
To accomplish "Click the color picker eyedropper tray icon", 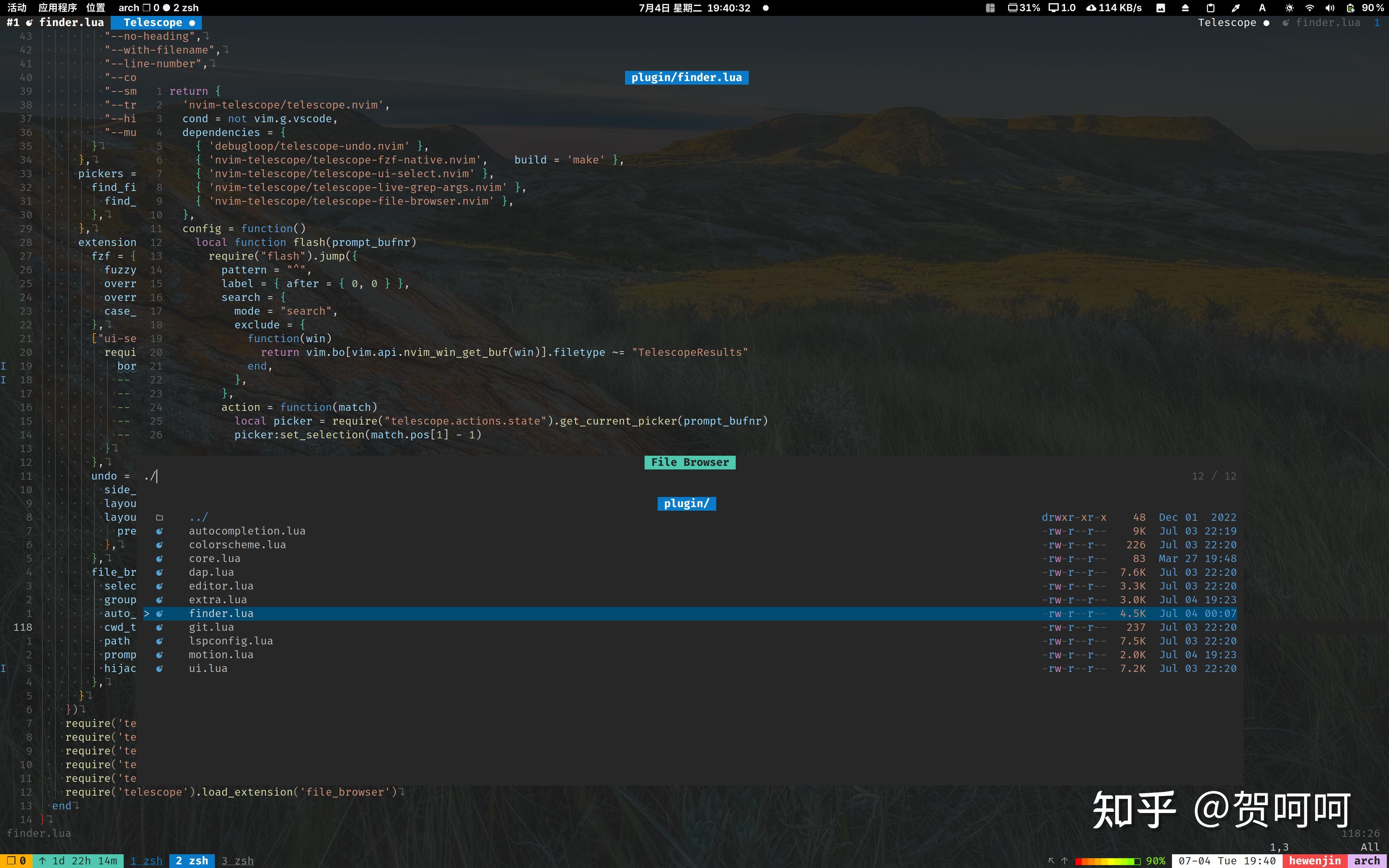I will click(x=1236, y=8).
